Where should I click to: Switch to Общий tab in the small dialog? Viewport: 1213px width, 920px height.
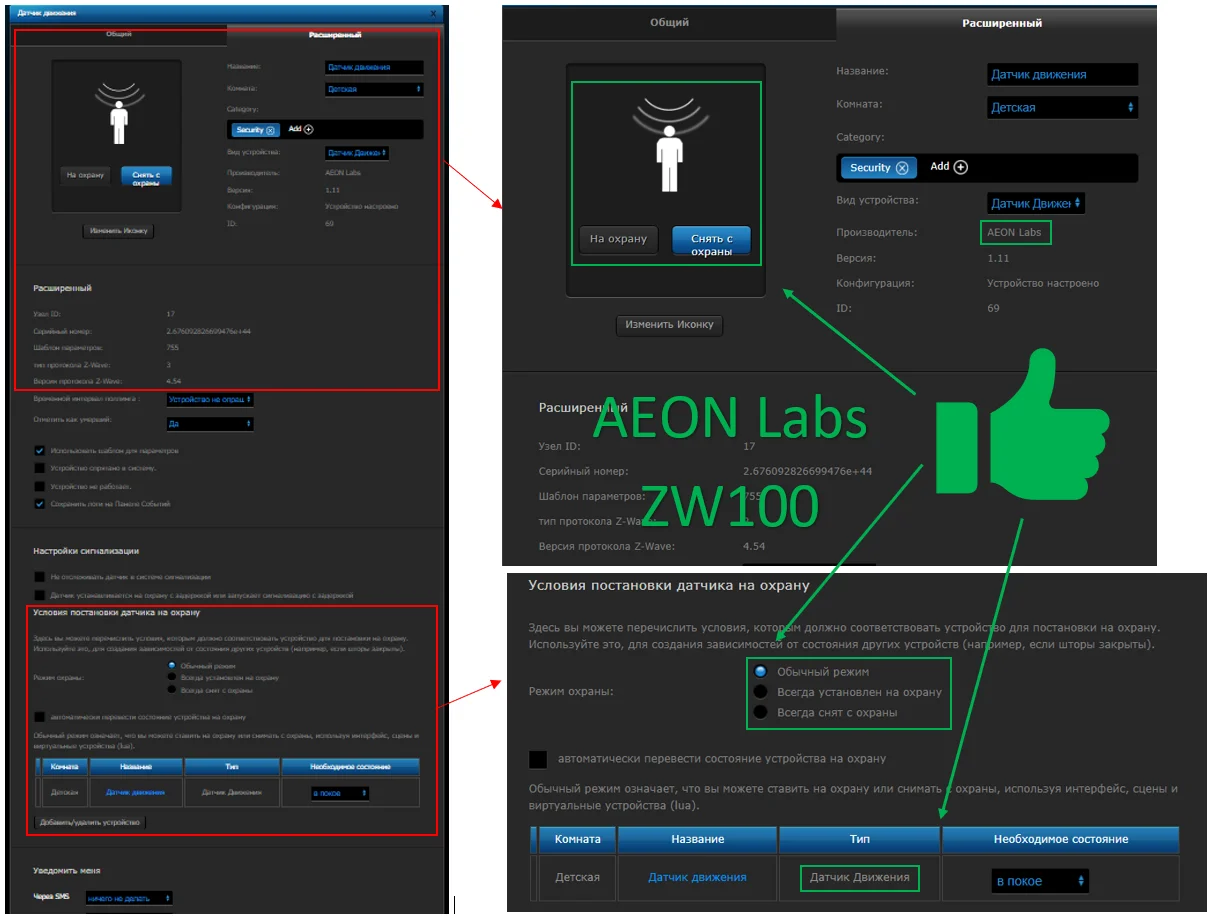[119, 34]
